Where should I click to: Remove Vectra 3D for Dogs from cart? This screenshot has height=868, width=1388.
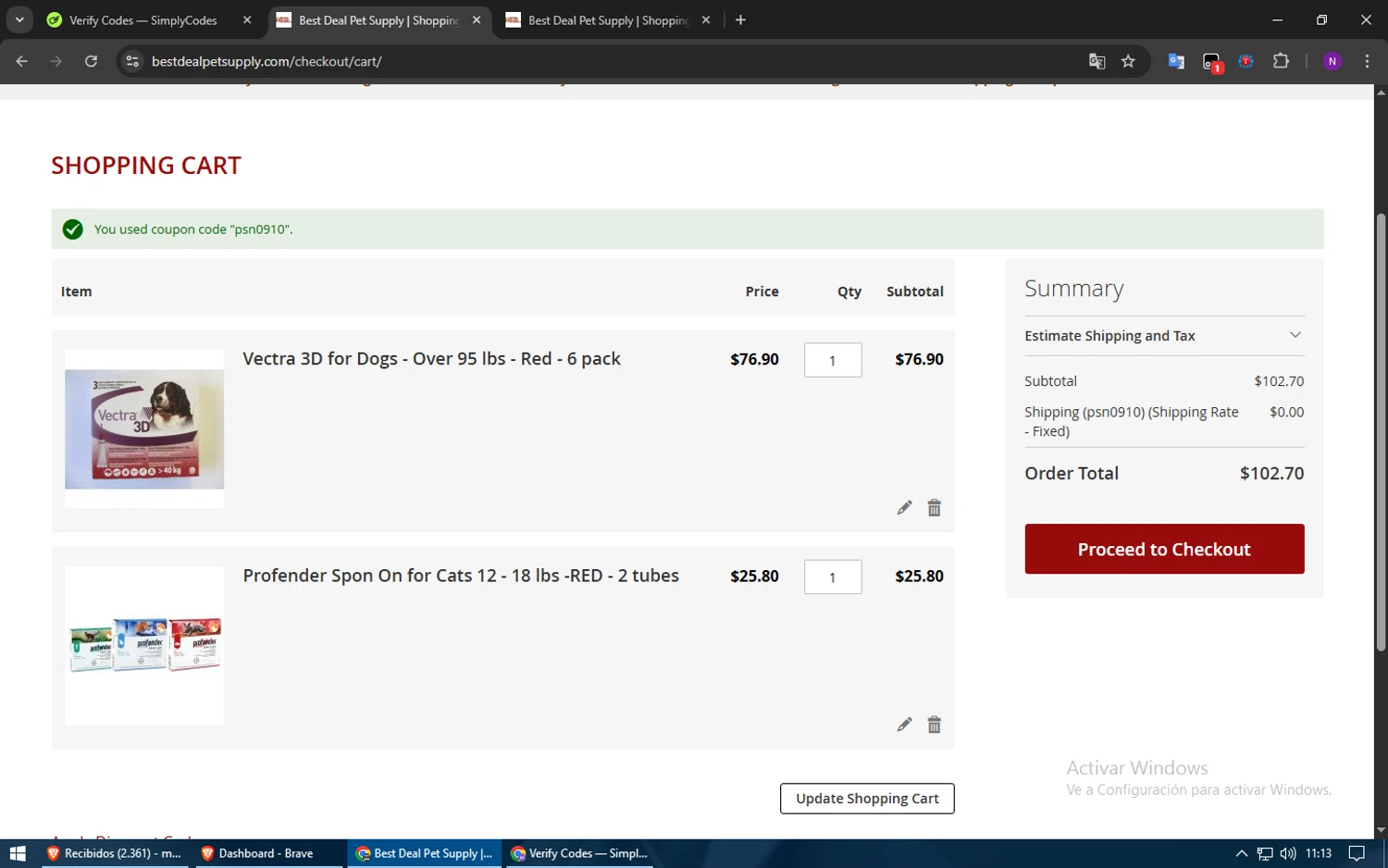(934, 507)
